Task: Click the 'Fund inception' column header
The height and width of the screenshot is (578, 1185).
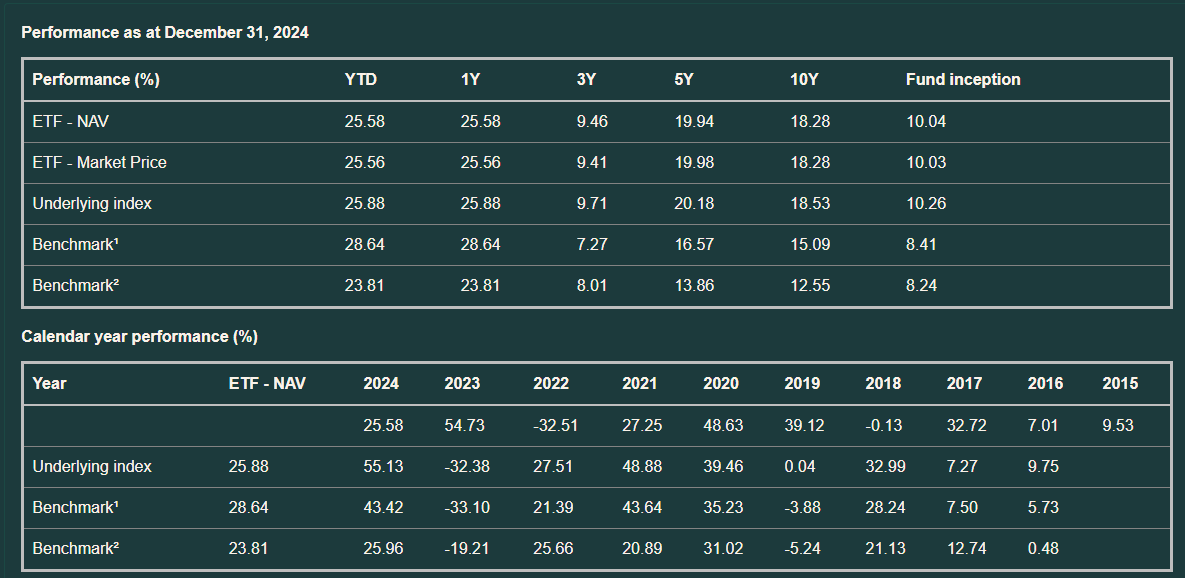Action: (963, 79)
